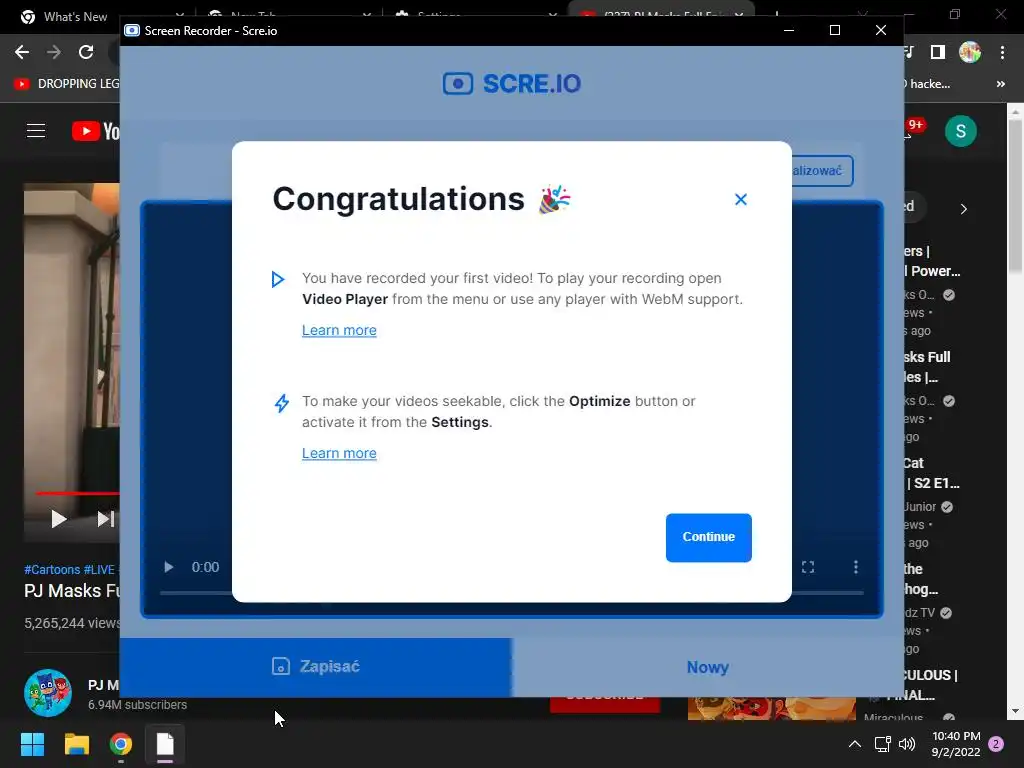
Task: Play the YouTube video
Action: point(59,519)
